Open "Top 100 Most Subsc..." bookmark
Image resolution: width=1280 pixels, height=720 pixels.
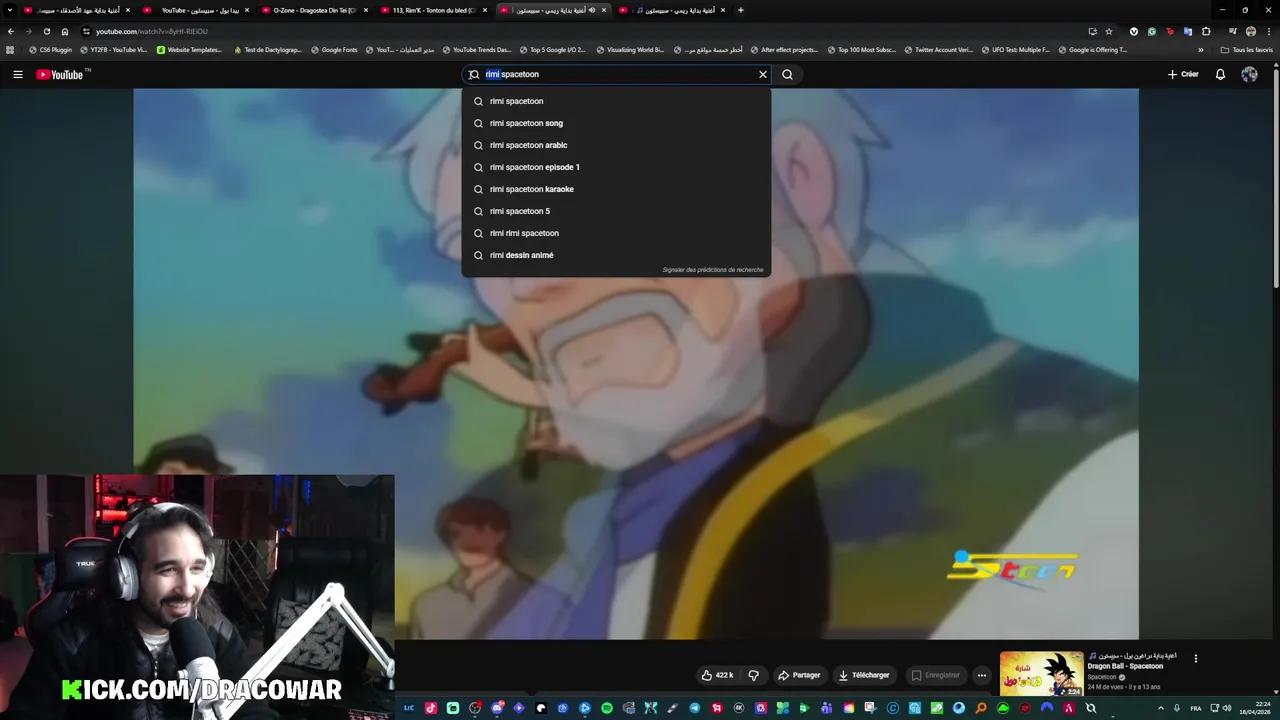(x=861, y=49)
